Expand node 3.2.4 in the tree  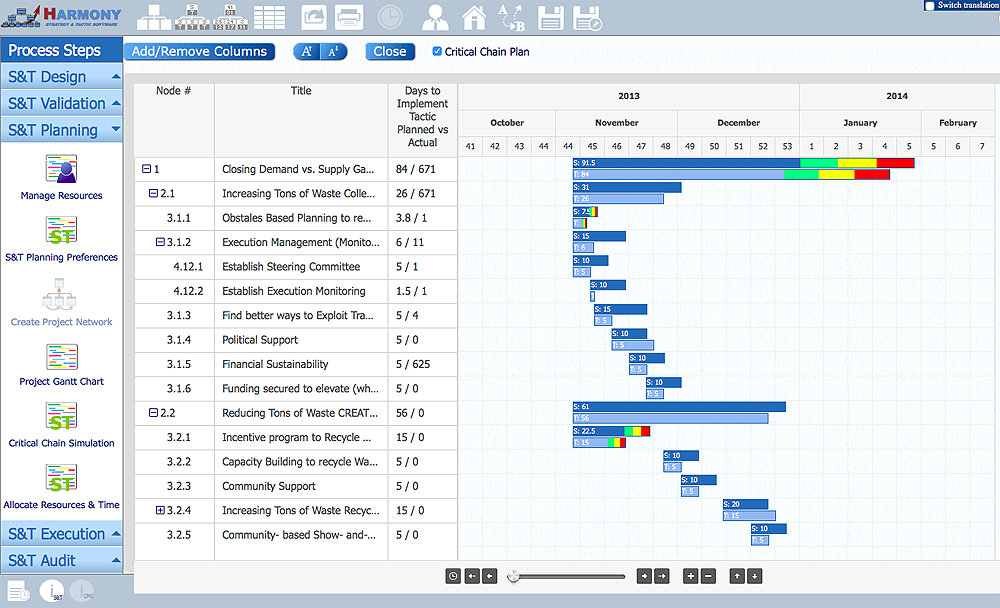(x=160, y=510)
